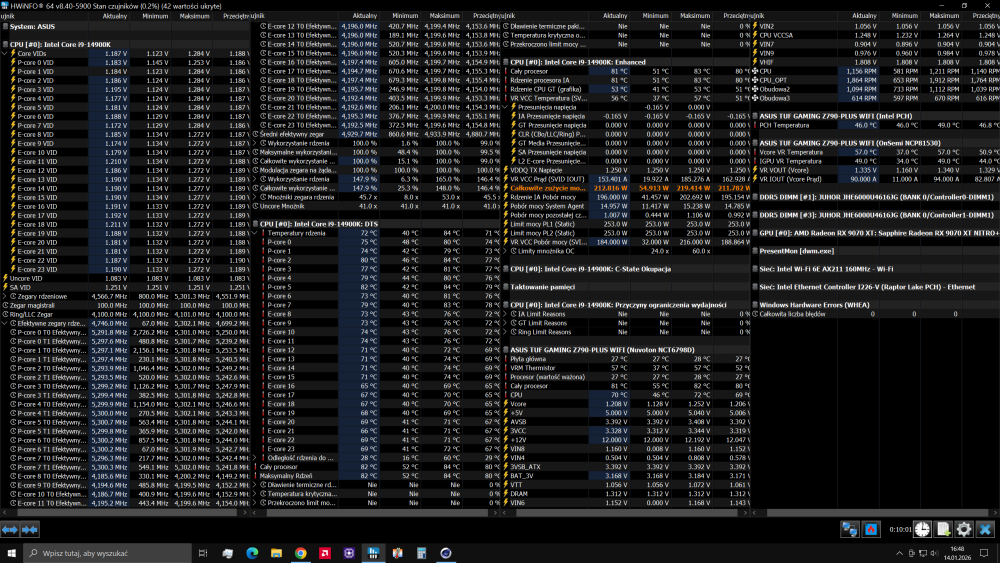Screen dimensions: 1000x563
Task: Collapse the Core VIDs group
Action: click(6, 53)
